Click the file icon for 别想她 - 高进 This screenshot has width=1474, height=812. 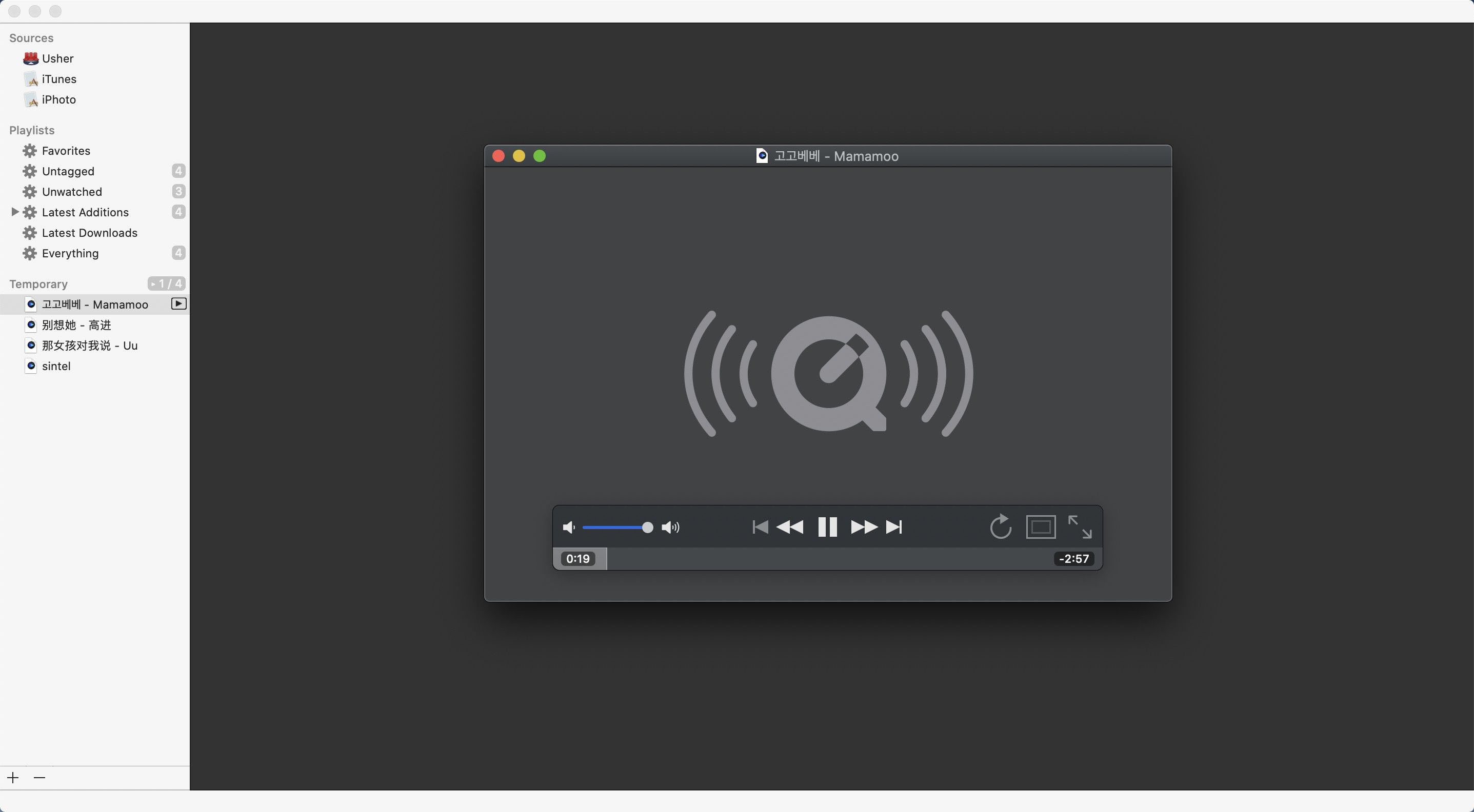tap(31, 325)
